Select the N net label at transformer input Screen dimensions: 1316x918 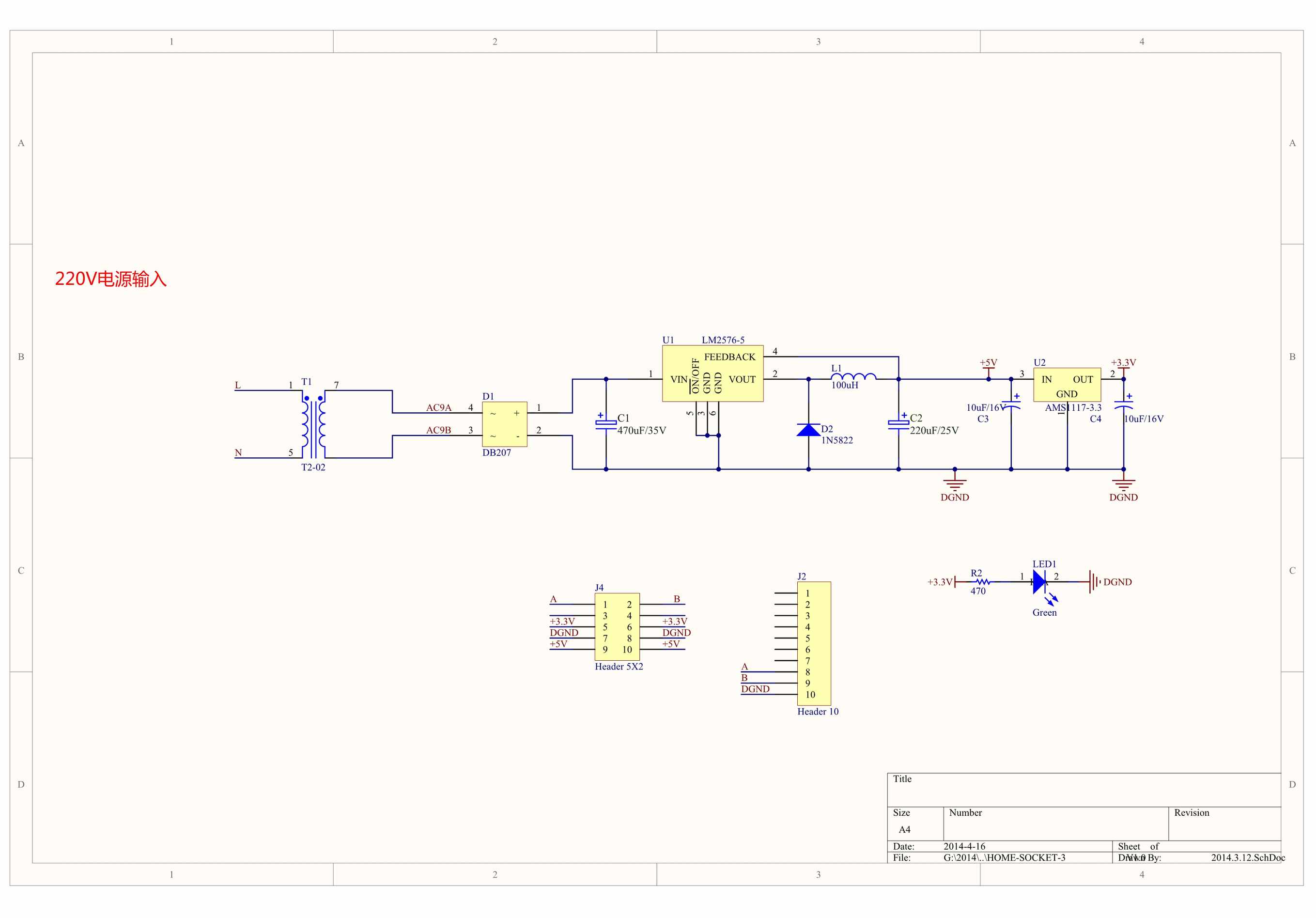(238, 452)
